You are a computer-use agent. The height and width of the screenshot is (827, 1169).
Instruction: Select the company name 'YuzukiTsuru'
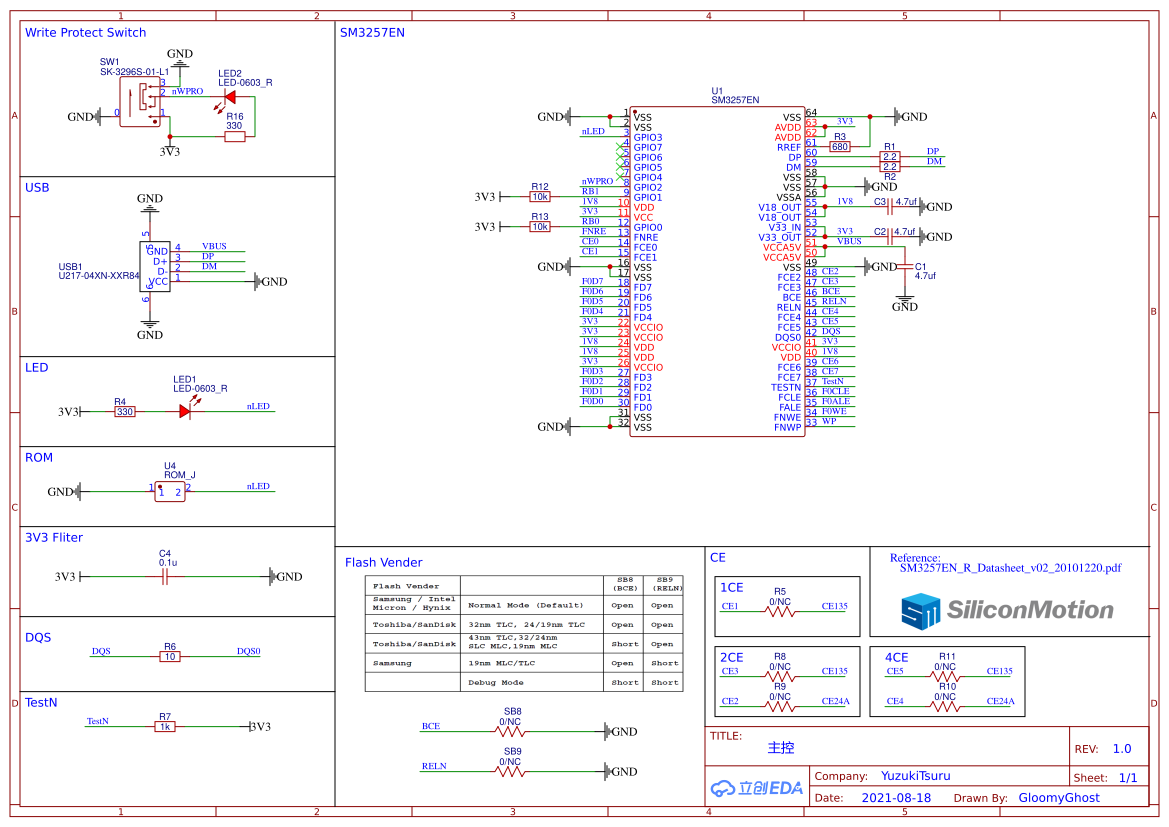pos(916,776)
